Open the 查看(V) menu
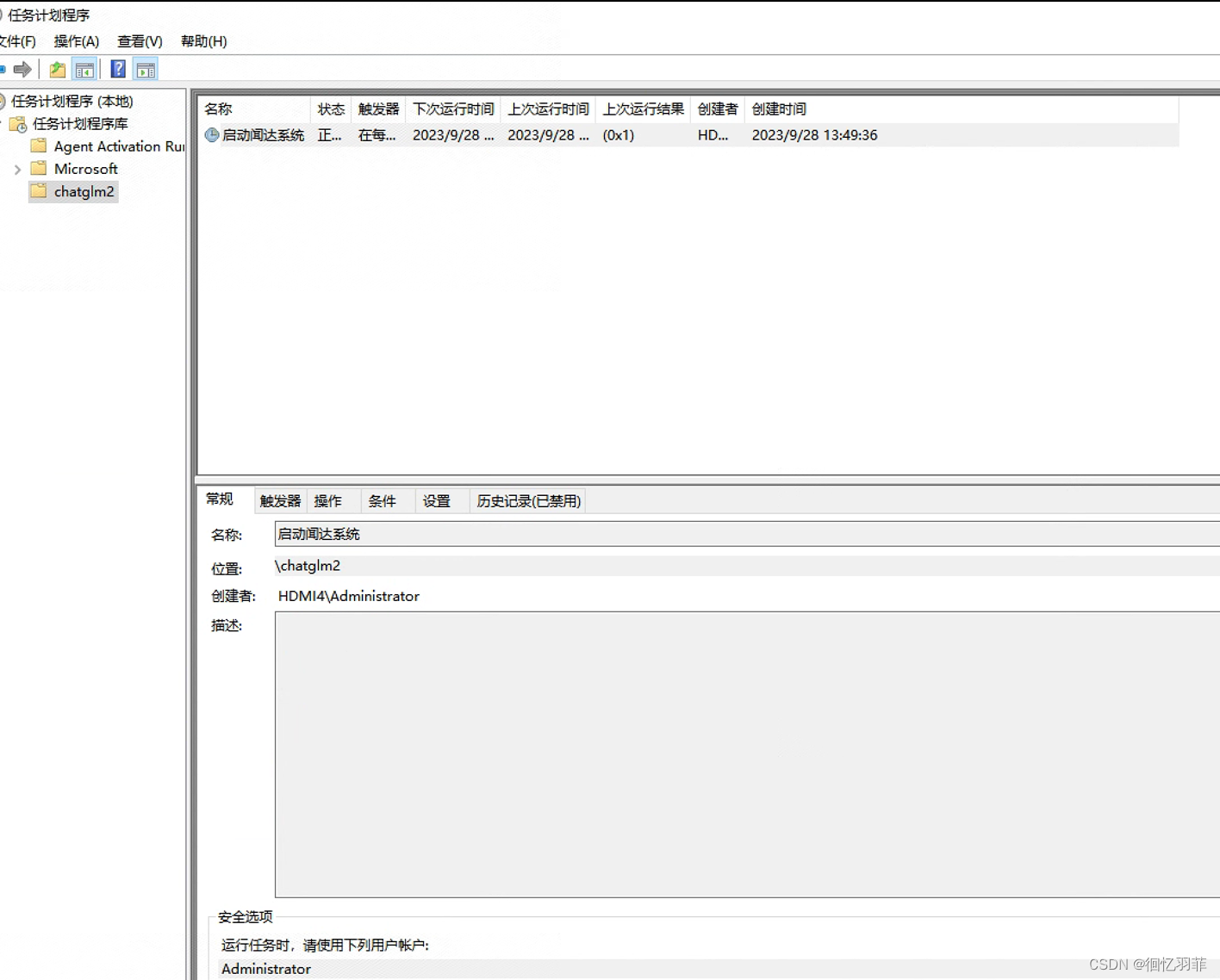The width and height of the screenshot is (1220, 980). click(x=140, y=41)
